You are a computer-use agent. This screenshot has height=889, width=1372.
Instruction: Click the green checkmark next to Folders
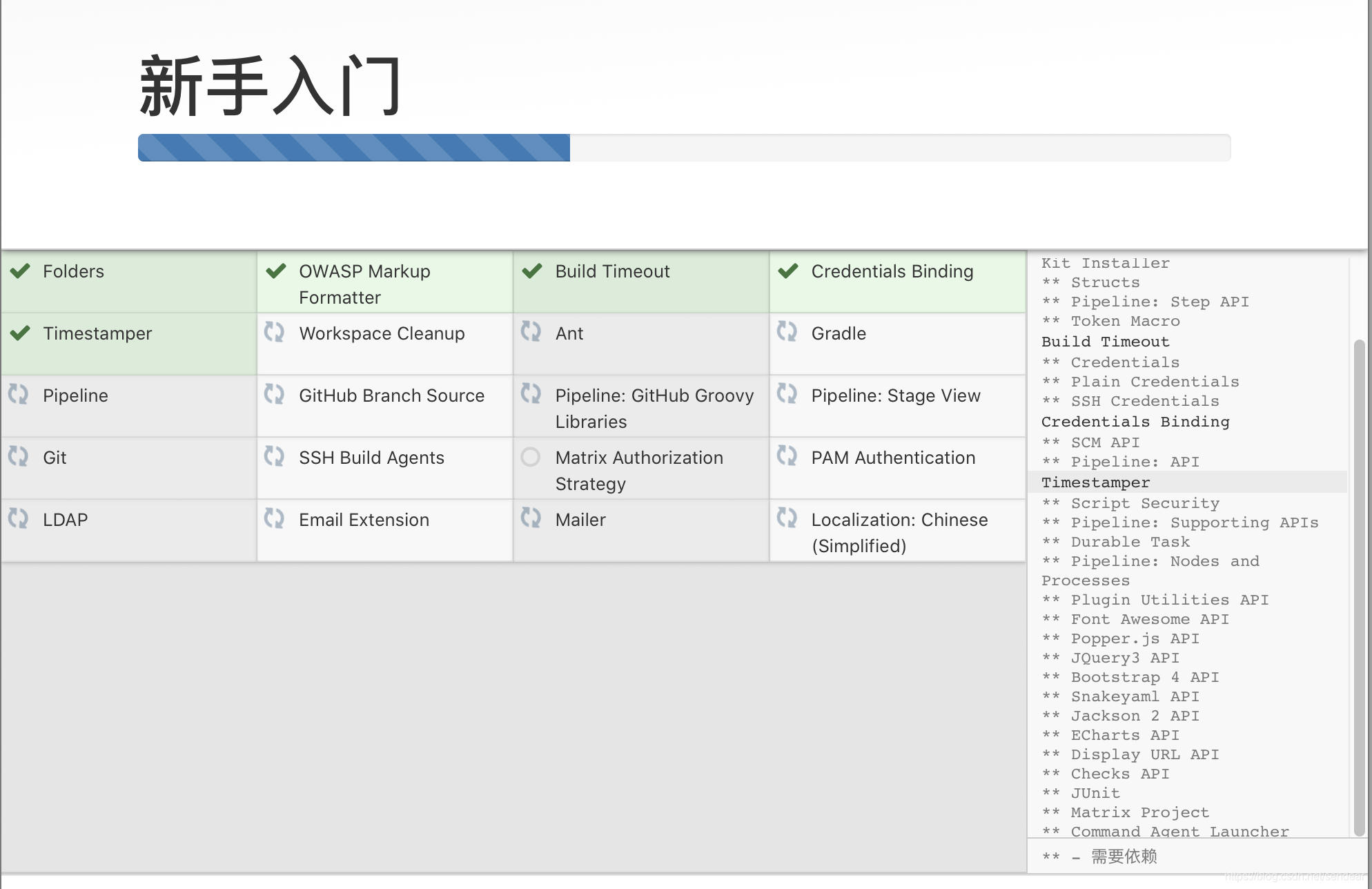click(20, 271)
